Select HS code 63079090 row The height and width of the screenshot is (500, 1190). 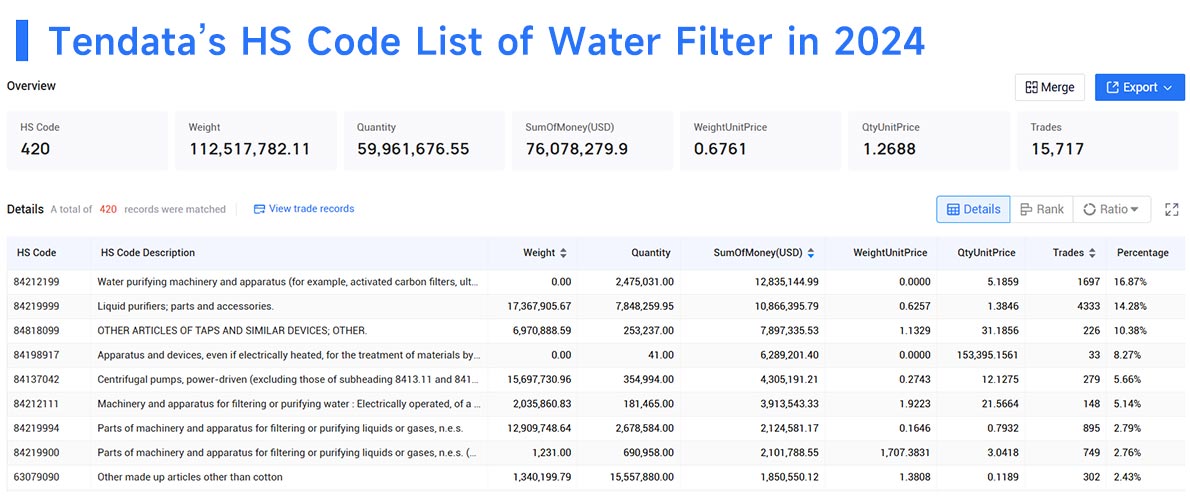596,476
